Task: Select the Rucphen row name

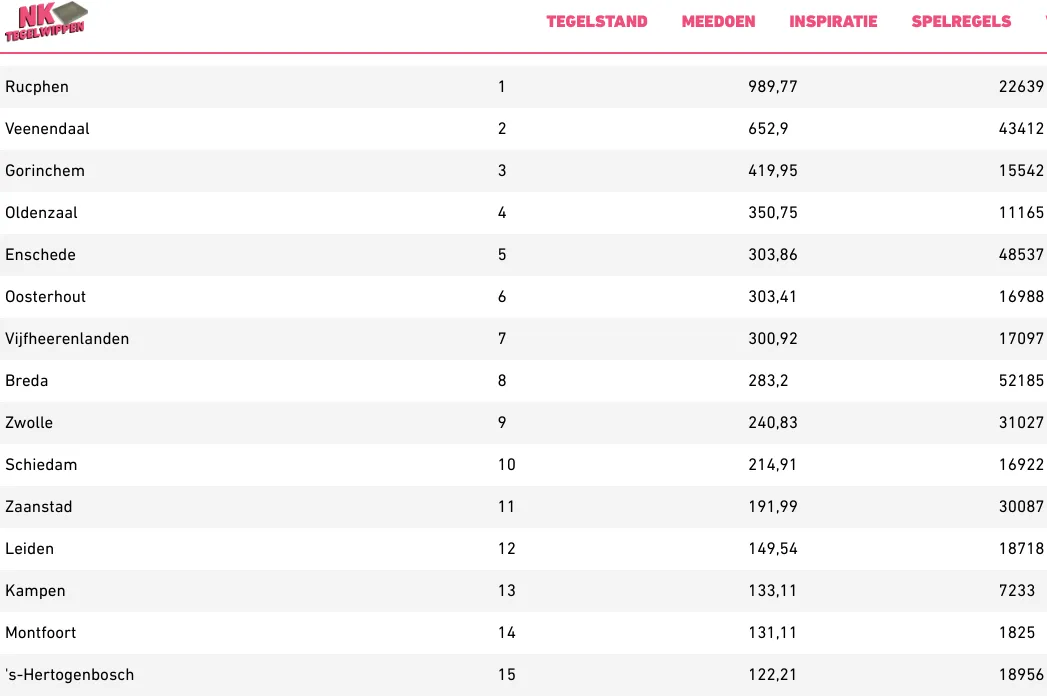Action: point(37,87)
